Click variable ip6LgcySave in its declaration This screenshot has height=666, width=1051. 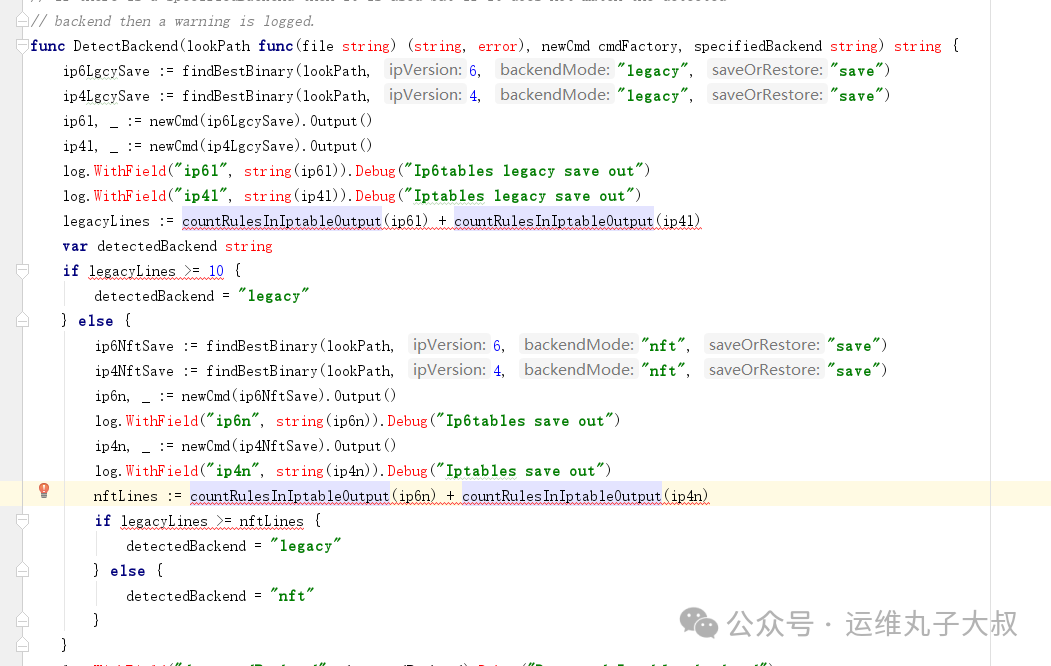coord(106,71)
